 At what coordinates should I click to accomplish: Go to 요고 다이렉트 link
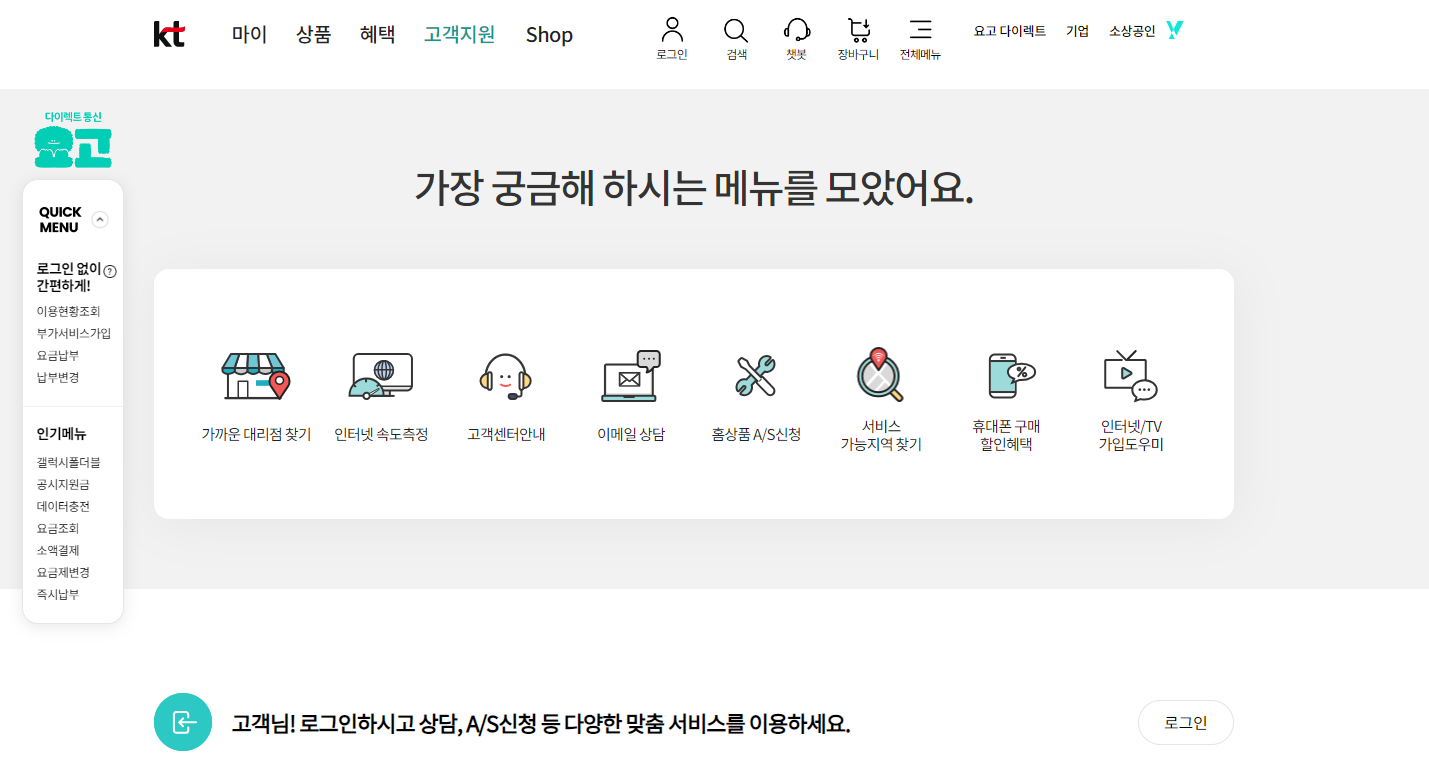coord(1010,31)
